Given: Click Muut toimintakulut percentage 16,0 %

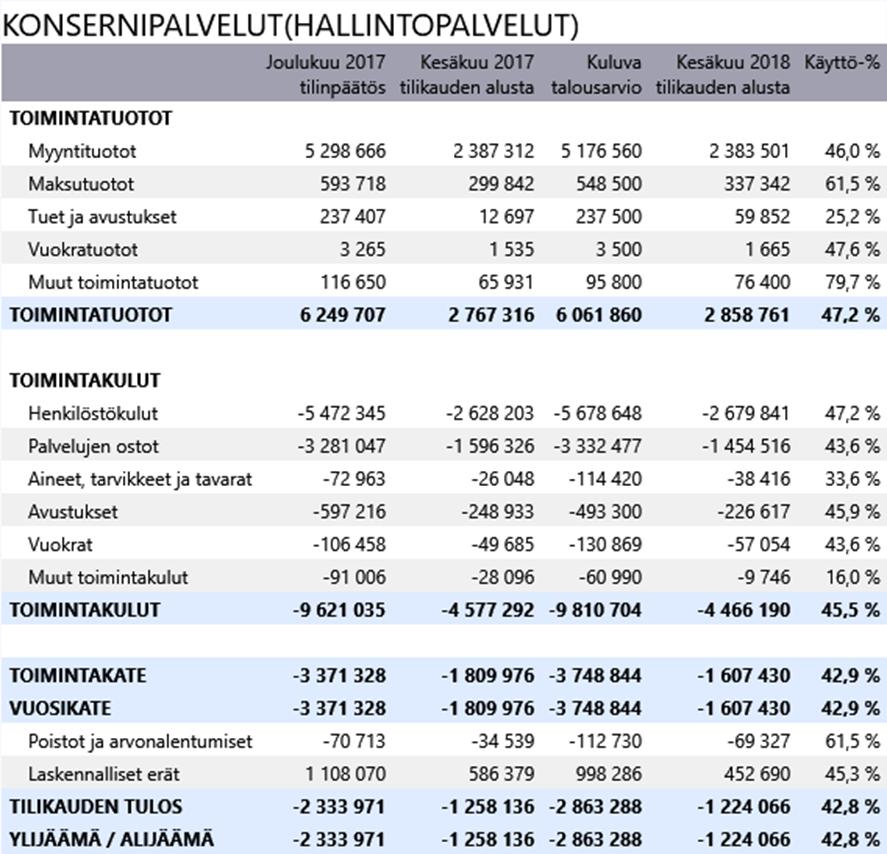Looking at the screenshot, I should click(x=852, y=577).
